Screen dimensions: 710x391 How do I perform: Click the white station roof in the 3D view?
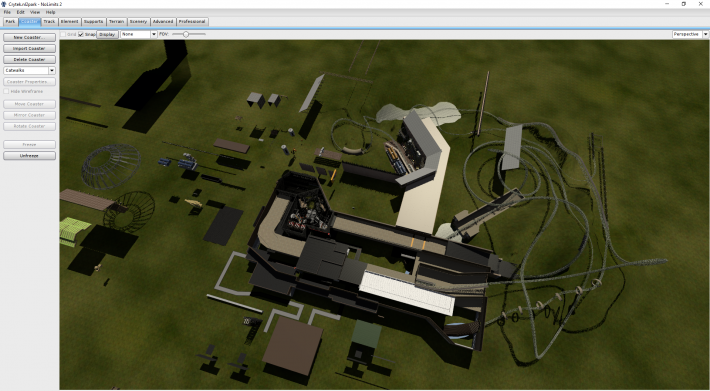tap(407, 293)
